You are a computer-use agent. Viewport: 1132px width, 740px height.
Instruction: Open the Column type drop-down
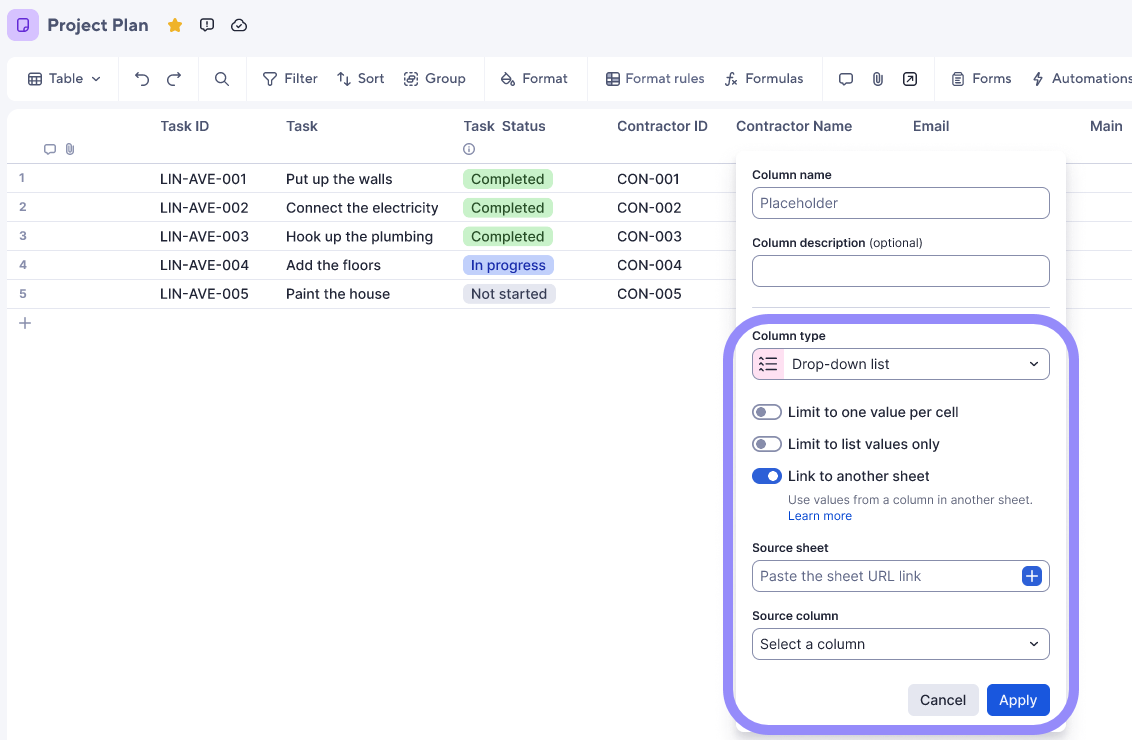[900, 363]
